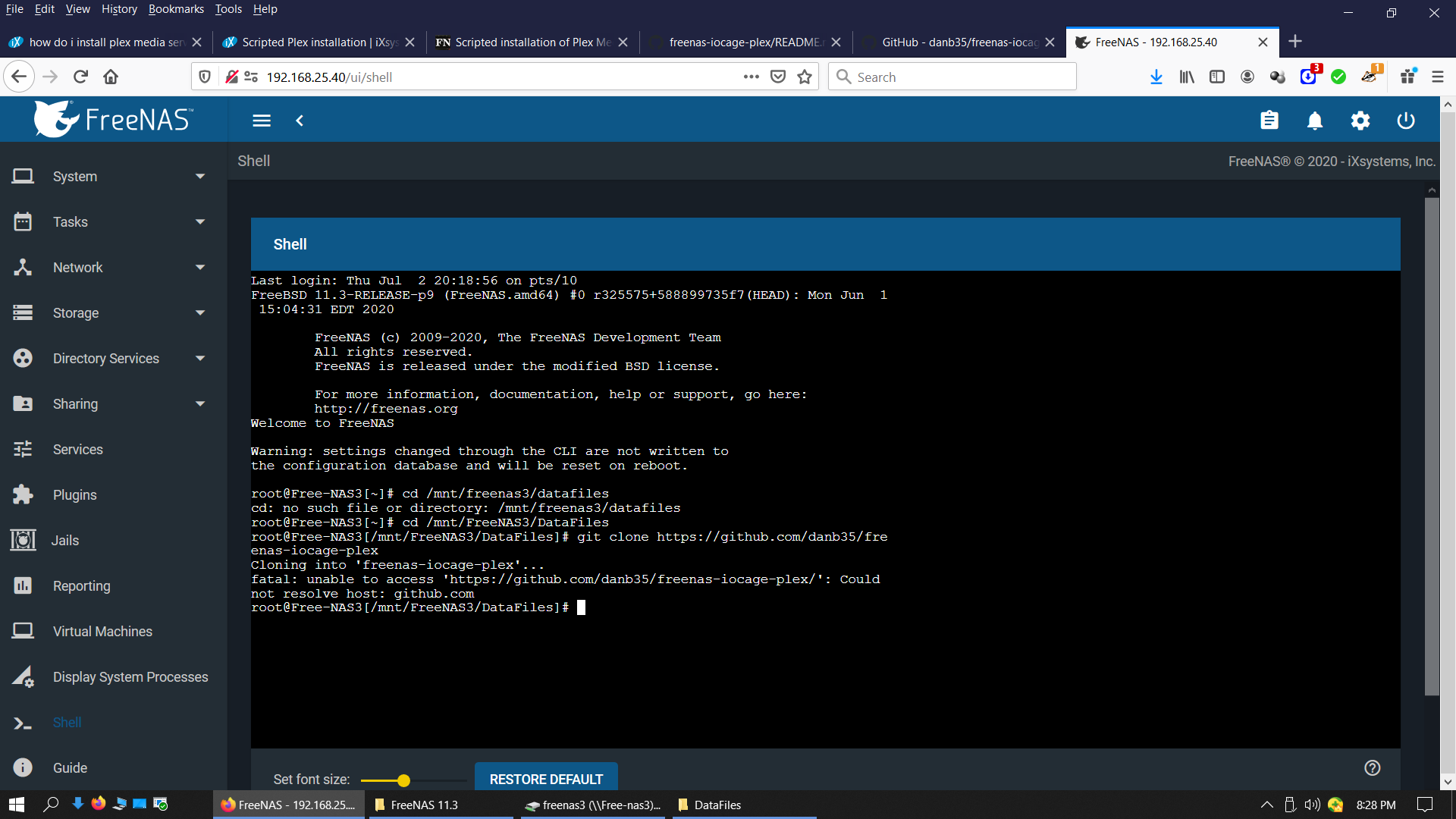Expand the Storage menu
The height and width of the screenshot is (819, 1456).
[x=114, y=312]
